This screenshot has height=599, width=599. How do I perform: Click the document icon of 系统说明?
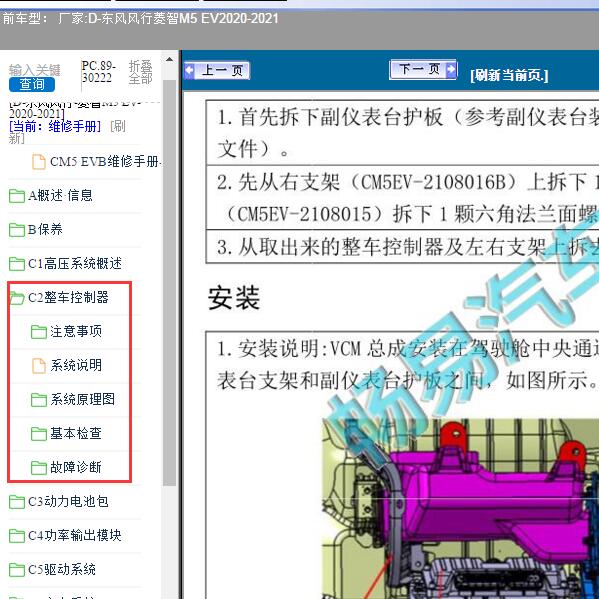pos(39,366)
